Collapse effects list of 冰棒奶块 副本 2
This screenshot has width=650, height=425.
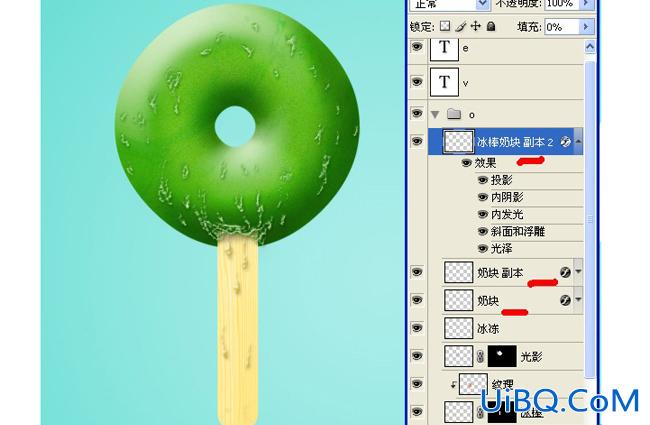[x=578, y=142]
